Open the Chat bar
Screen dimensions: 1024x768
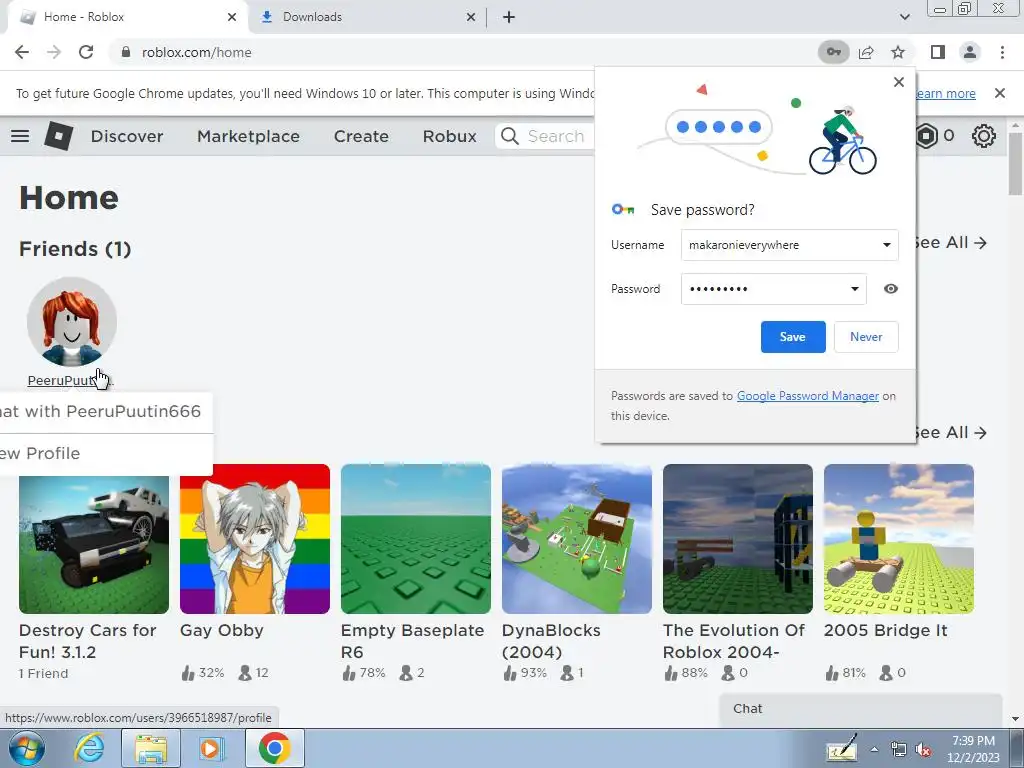coord(860,709)
